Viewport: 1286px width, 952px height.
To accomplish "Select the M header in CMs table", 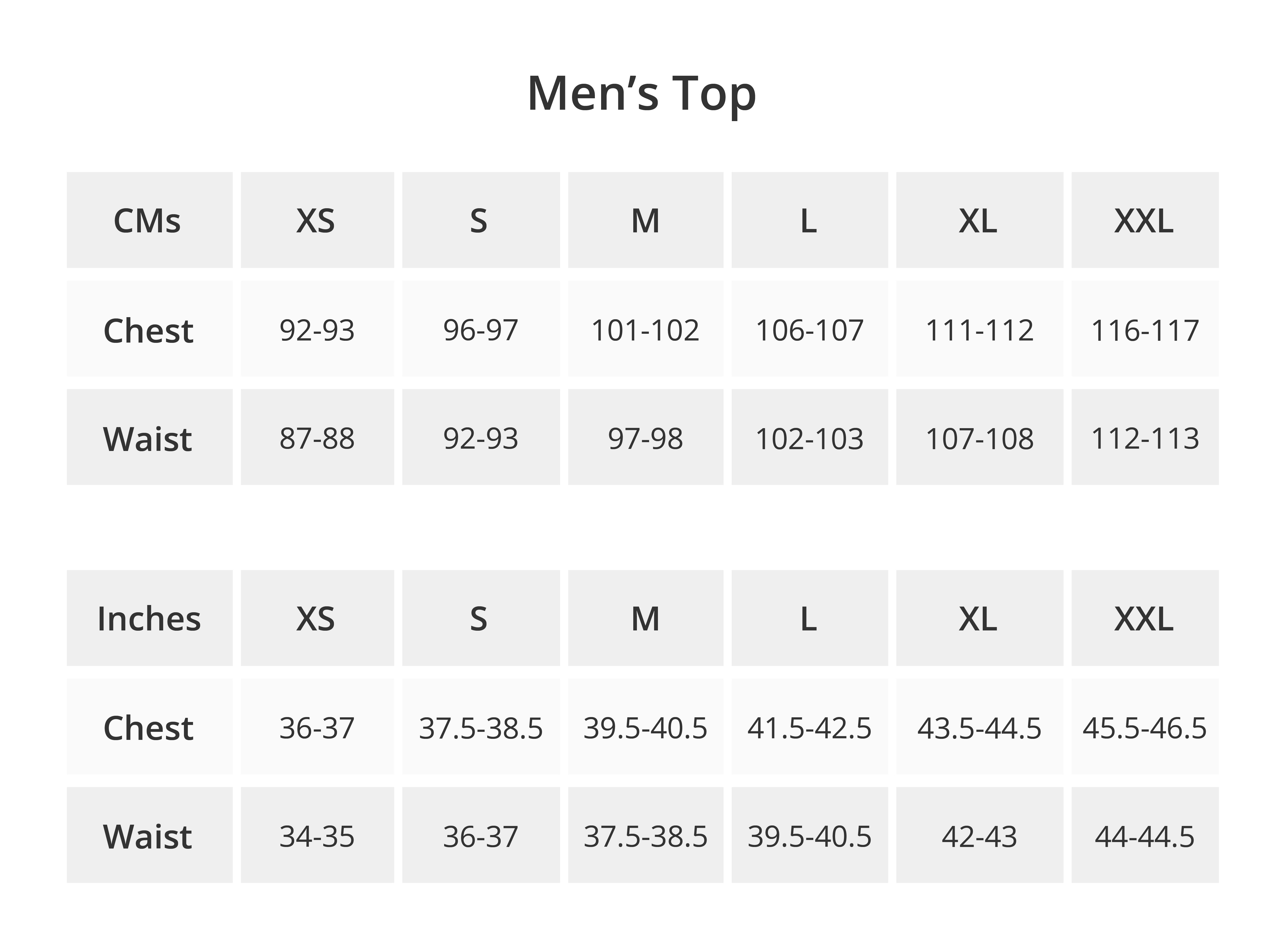I will 645,220.
